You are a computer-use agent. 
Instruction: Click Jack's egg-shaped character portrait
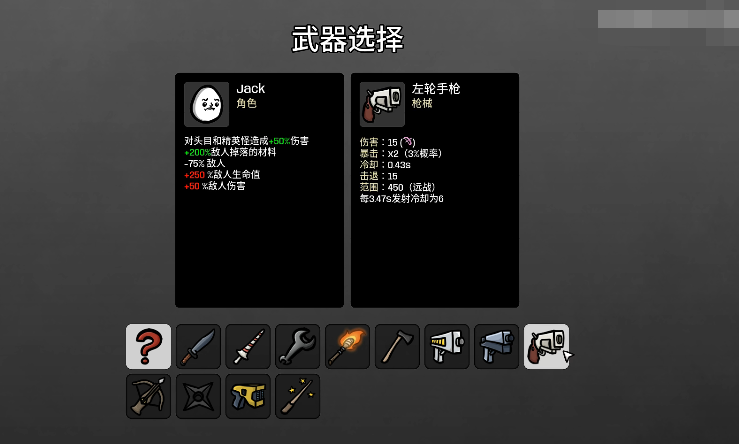pyautogui.click(x=206, y=104)
